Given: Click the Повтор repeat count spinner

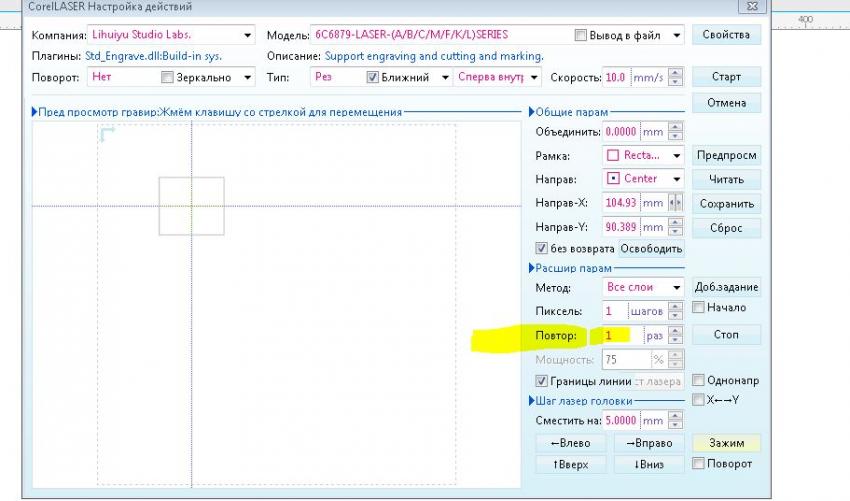Looking at the screenshot, I should point(676,337).
